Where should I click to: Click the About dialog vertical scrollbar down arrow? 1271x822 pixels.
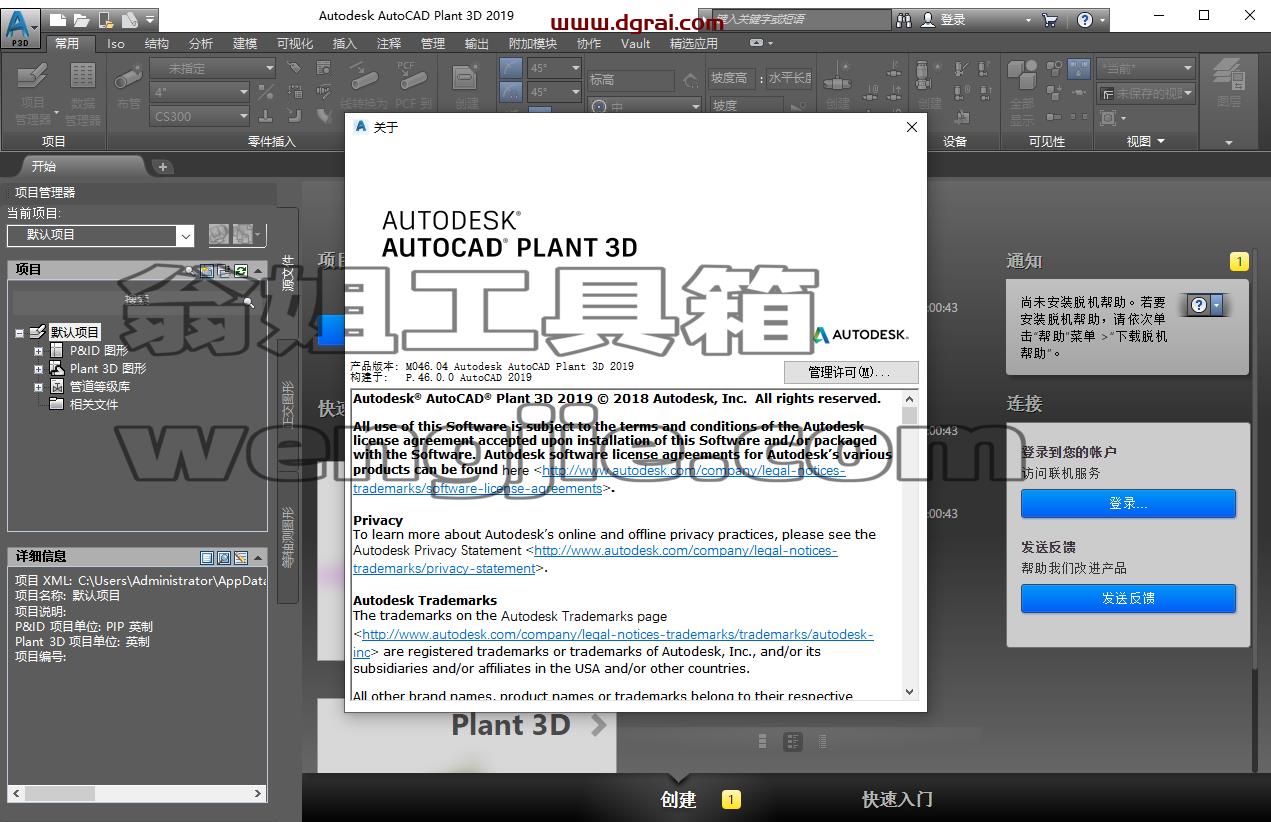coord(909,692)
